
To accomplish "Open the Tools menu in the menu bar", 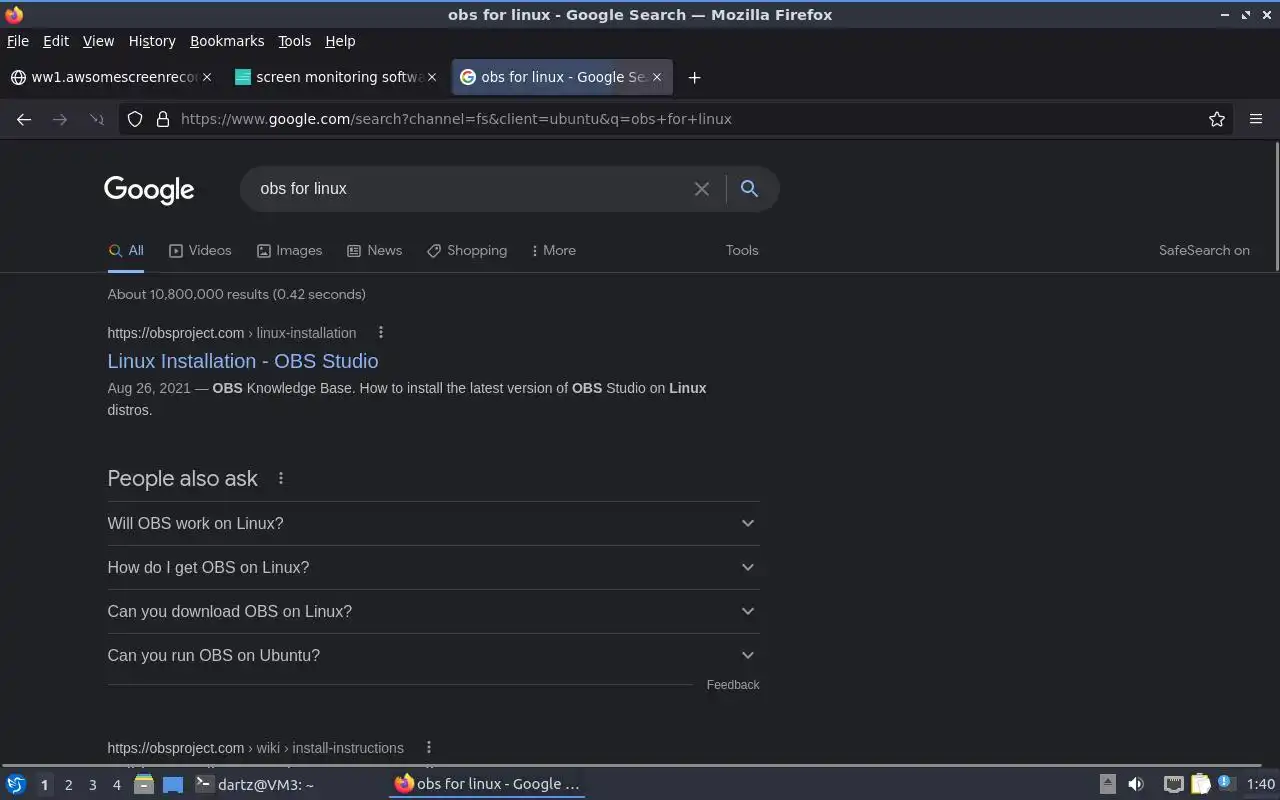I will (294, 41).
